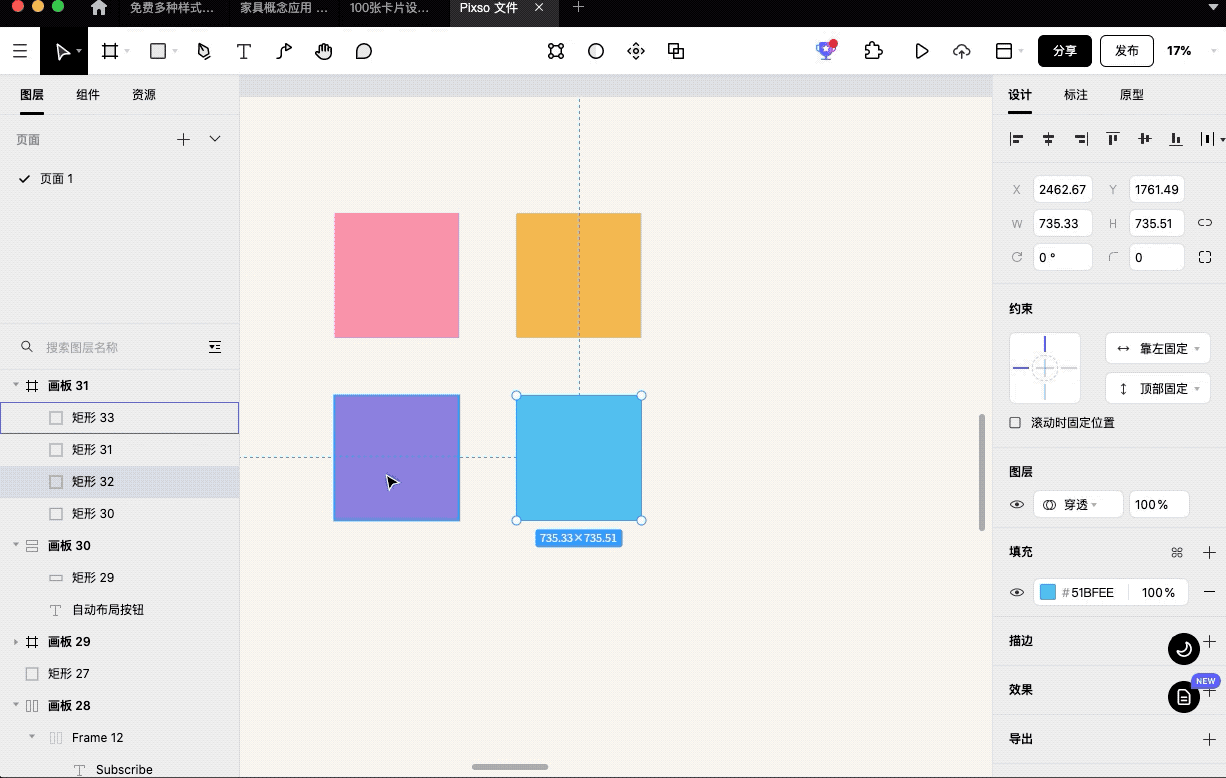Screen dimensions: 1226x778
Task: Align selection horizontal centers
Action: pos(1049,139)
